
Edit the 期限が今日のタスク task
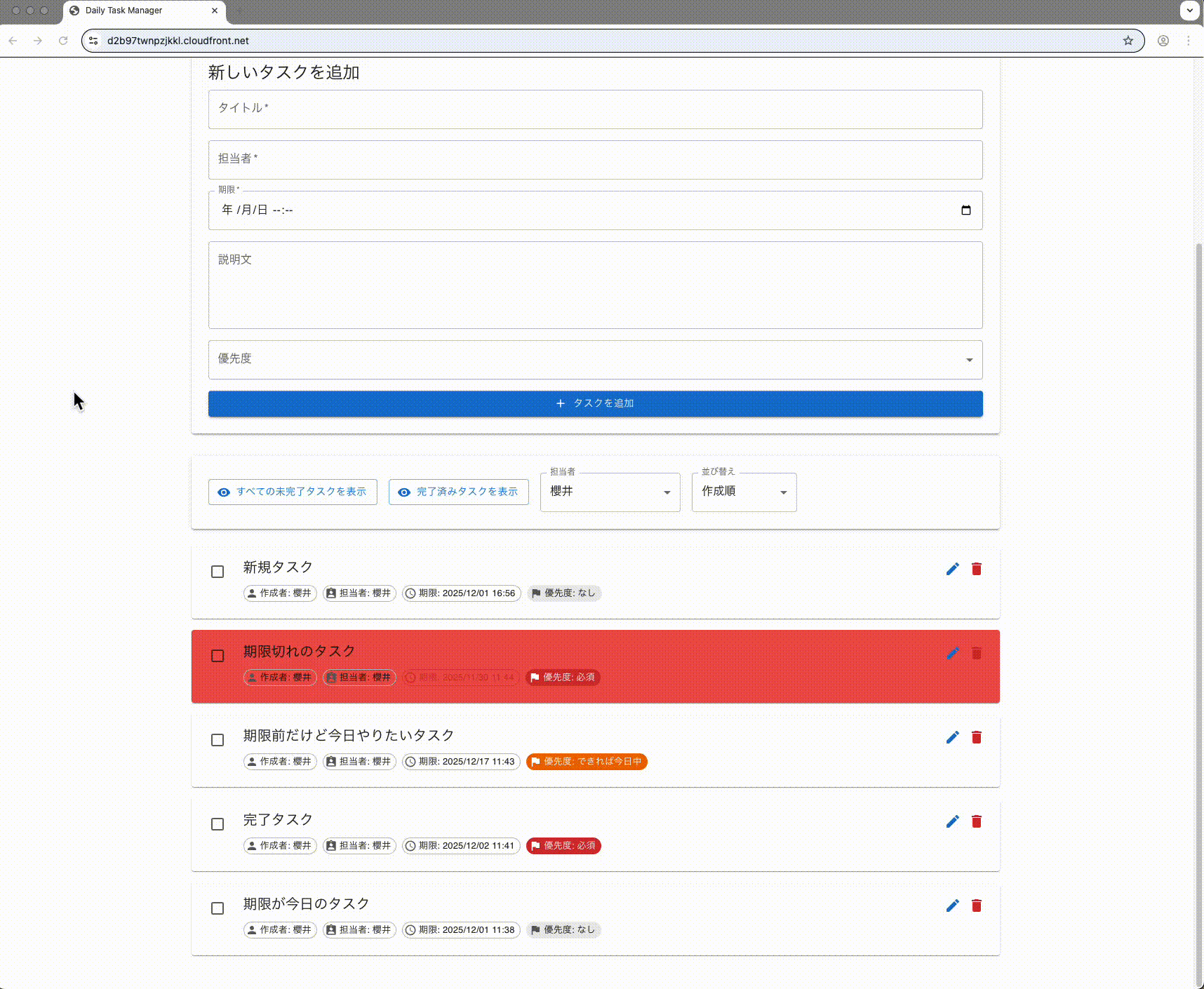952,906
